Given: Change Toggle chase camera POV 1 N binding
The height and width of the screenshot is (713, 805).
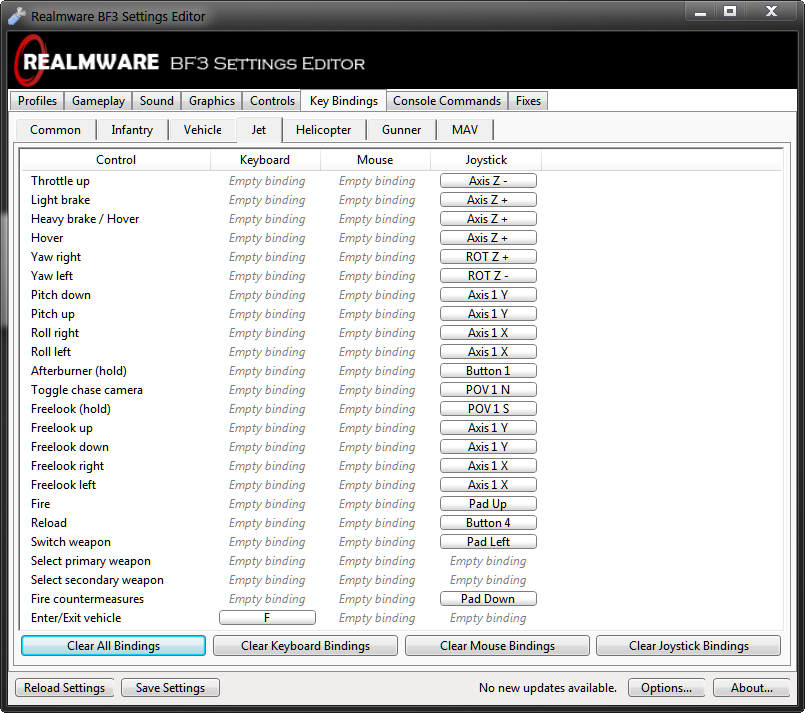Looking at the screenshot, I should point(488,390).
